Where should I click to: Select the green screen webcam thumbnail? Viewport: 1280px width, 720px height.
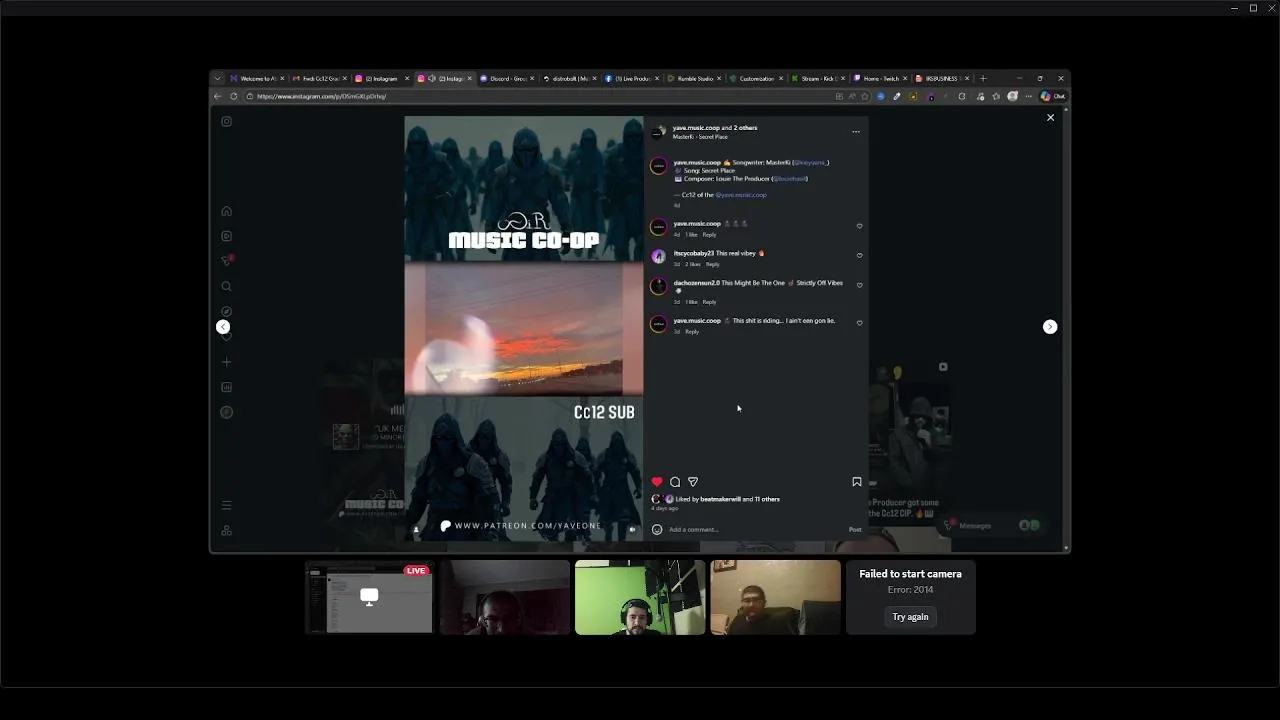pos(640,597)
